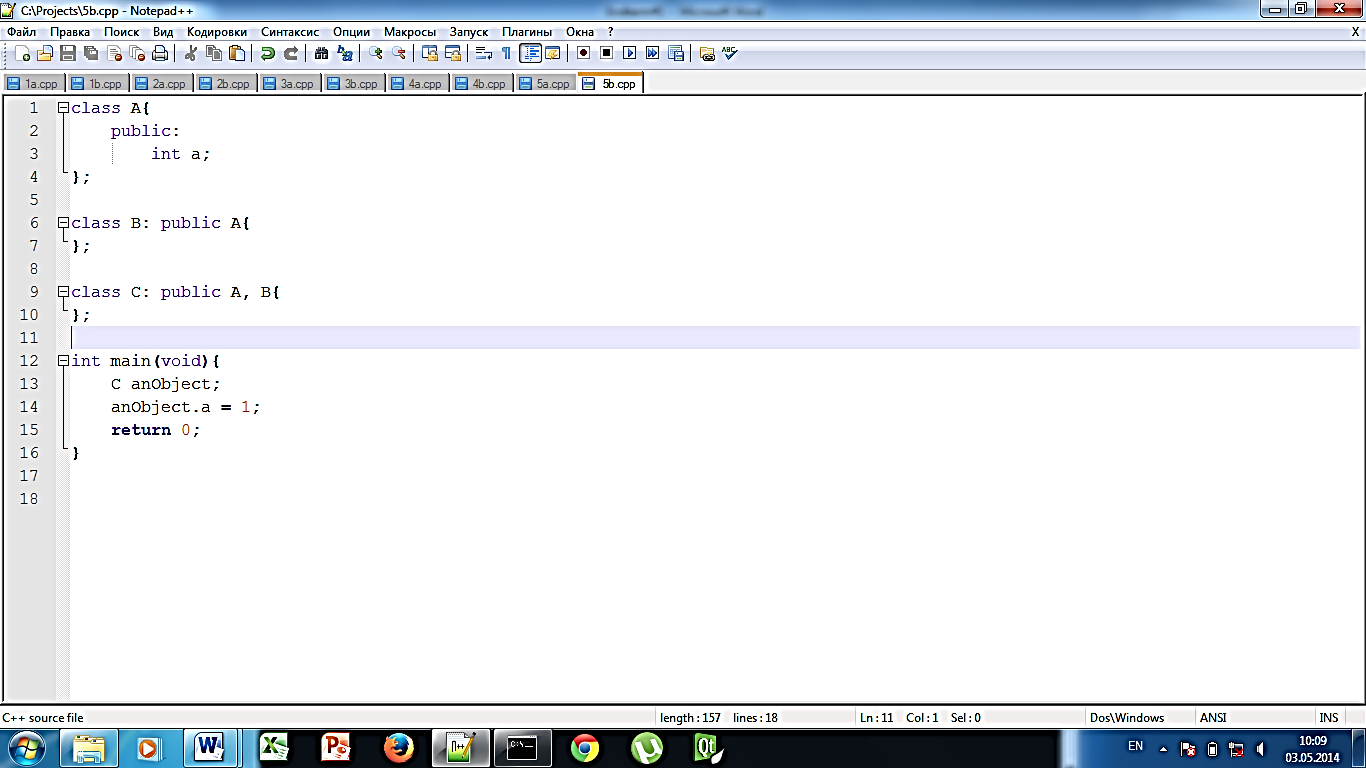Cut selection with the scissors icon

click(x=190, y=54)
